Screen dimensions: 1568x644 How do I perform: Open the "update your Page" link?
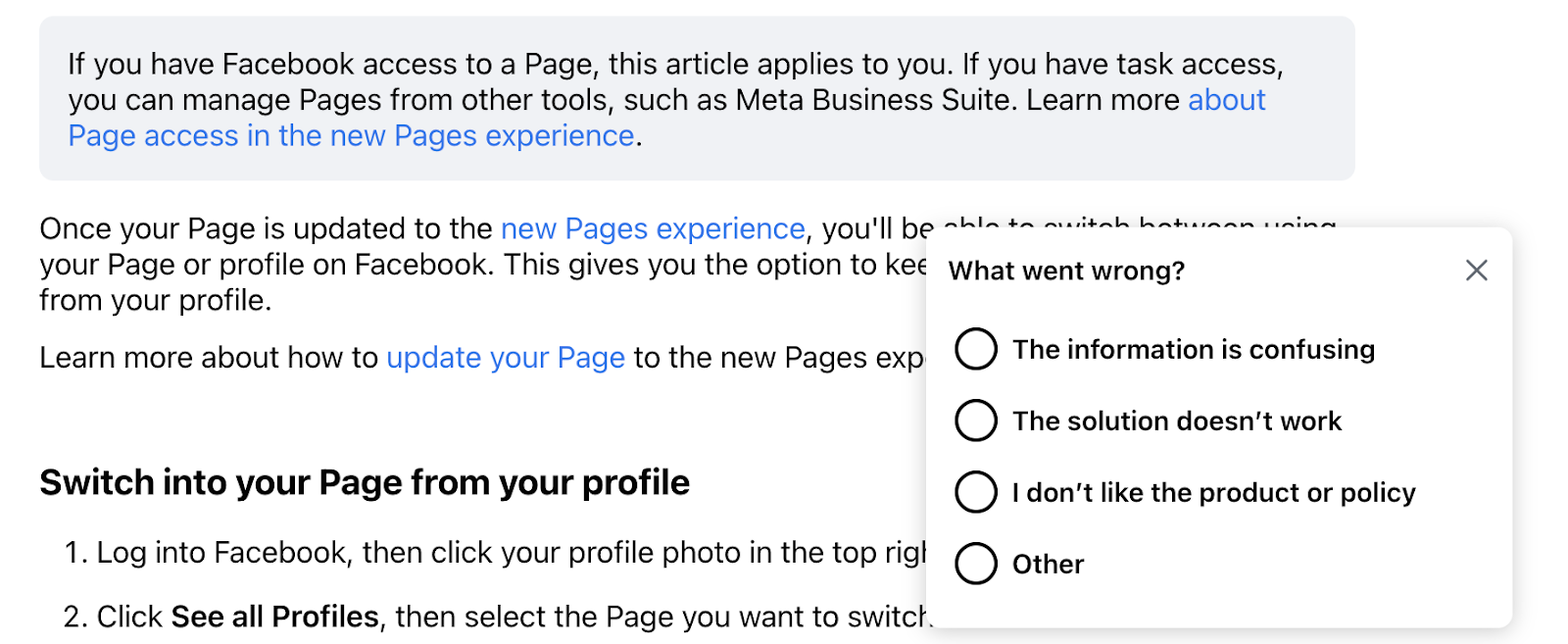(x=506, y=359)
